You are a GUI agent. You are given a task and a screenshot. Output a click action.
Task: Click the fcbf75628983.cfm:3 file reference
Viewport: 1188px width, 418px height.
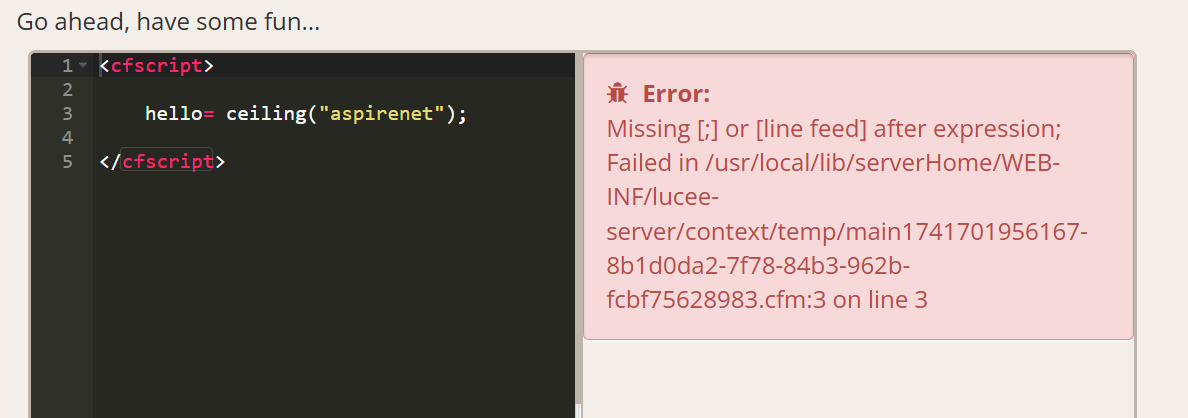coord(716,300)
